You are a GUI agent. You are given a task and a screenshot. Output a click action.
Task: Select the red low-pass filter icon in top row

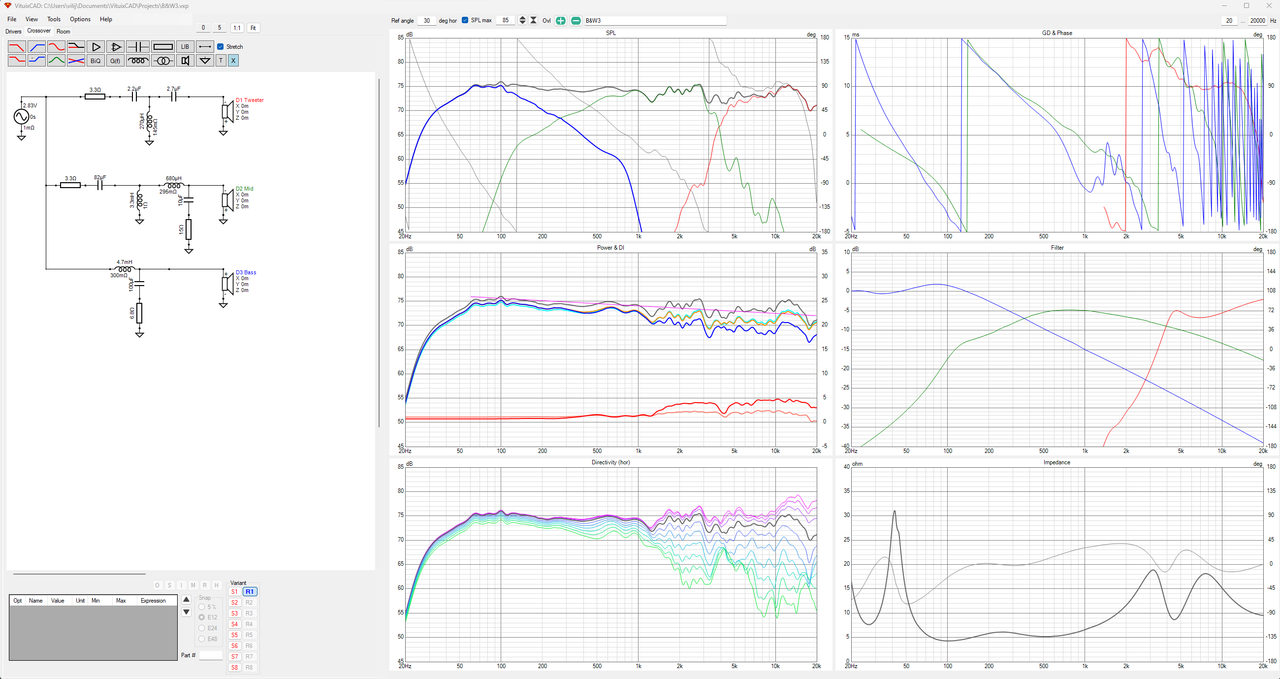(x=16, y=47)
